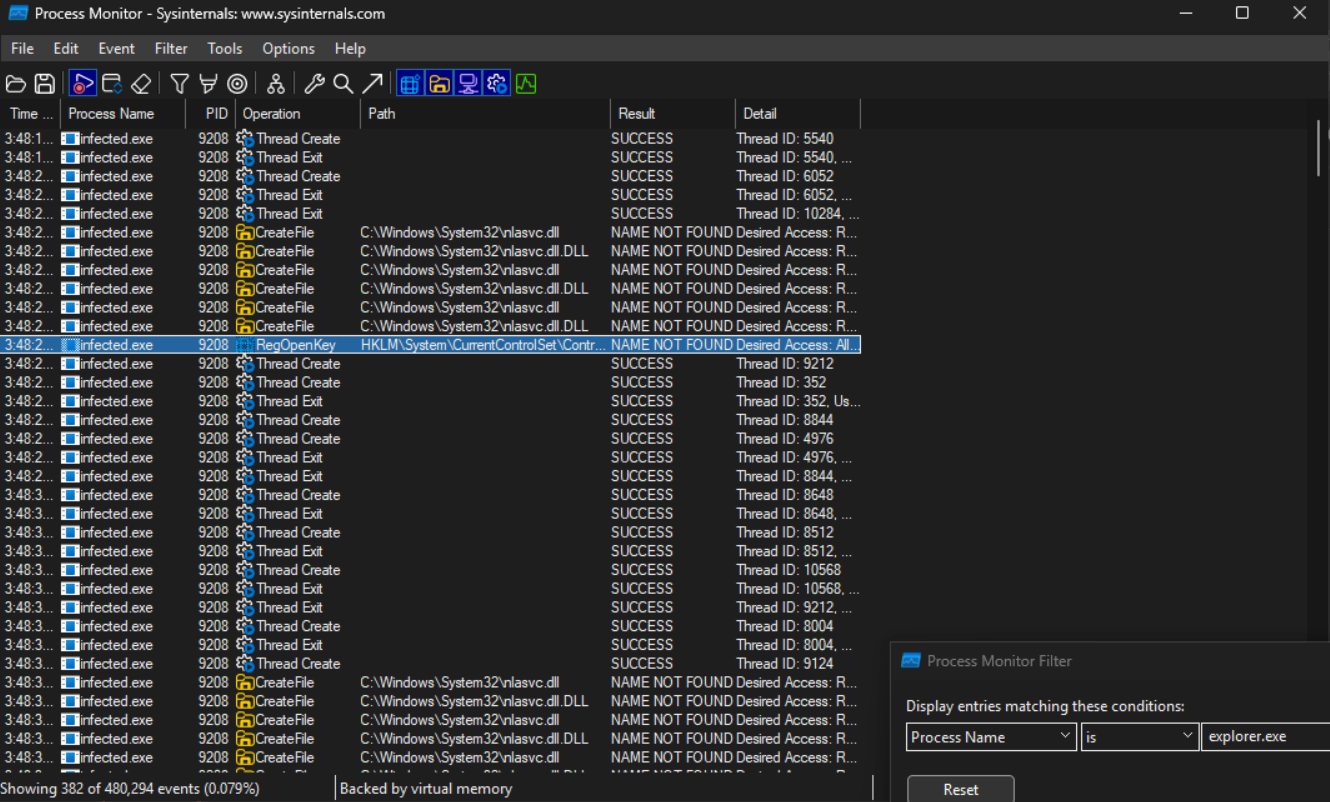Viewport: 1330px width, 802px height.
Task: Click the Process Monitor Filter dialog icon
Action: click(911, 661)
